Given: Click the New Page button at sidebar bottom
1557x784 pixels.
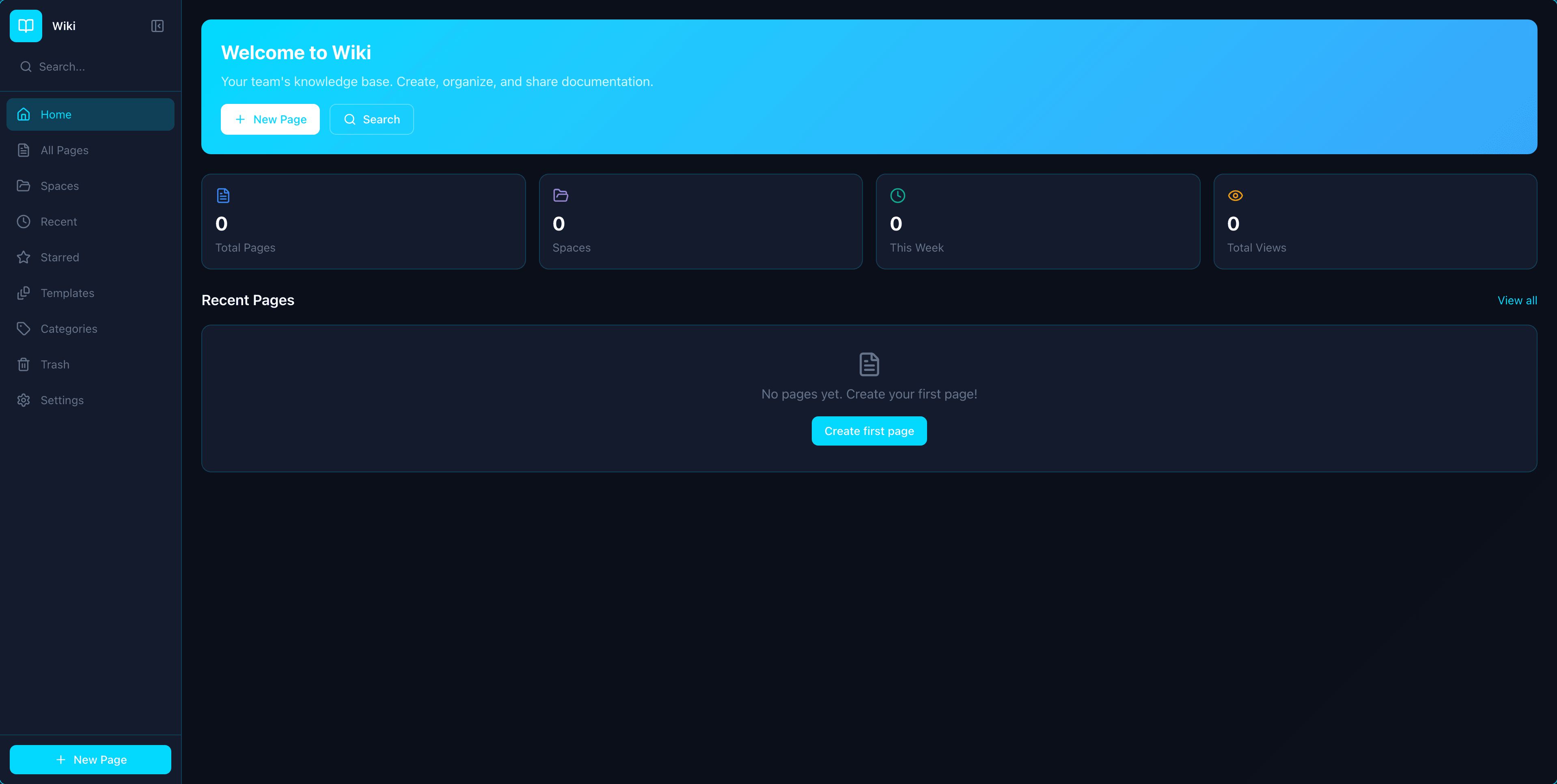Looking at the screenshot, I should 90,759.
